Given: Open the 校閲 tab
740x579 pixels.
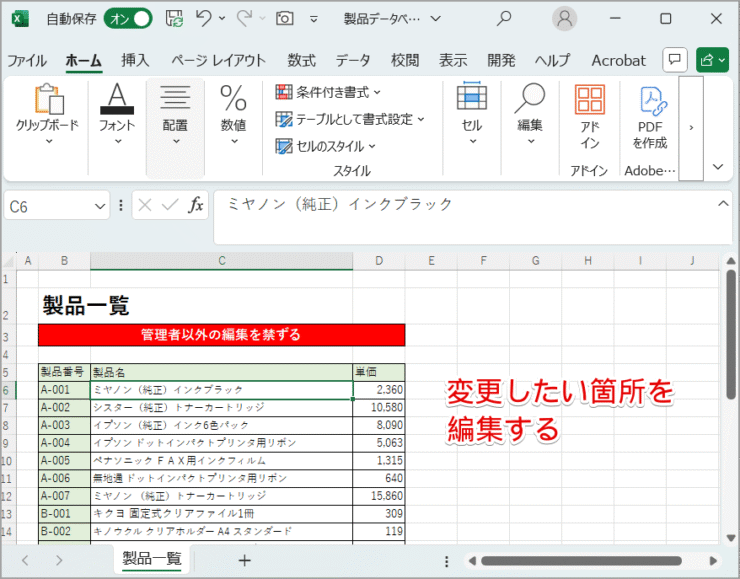Looking at the screenshot, I should tap(405, 60).
